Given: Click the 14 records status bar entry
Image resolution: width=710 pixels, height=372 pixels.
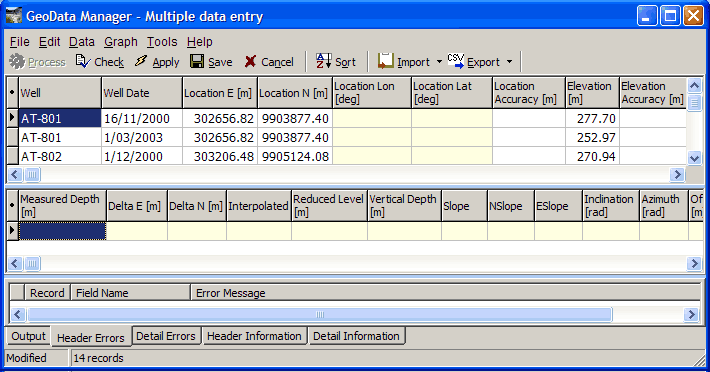Looking at the screenshot, I should (98, 358).
